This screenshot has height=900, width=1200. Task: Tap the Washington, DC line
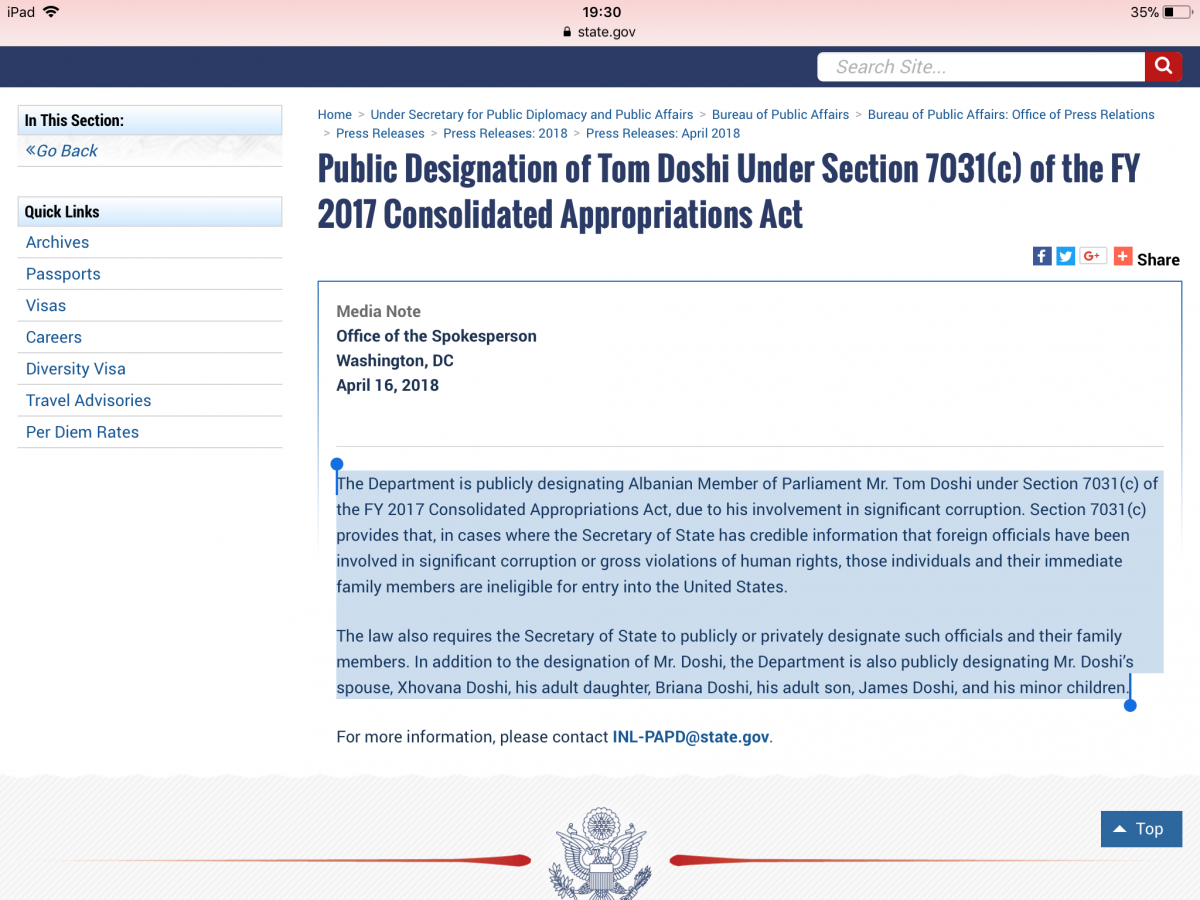click(x=394, y=361)
